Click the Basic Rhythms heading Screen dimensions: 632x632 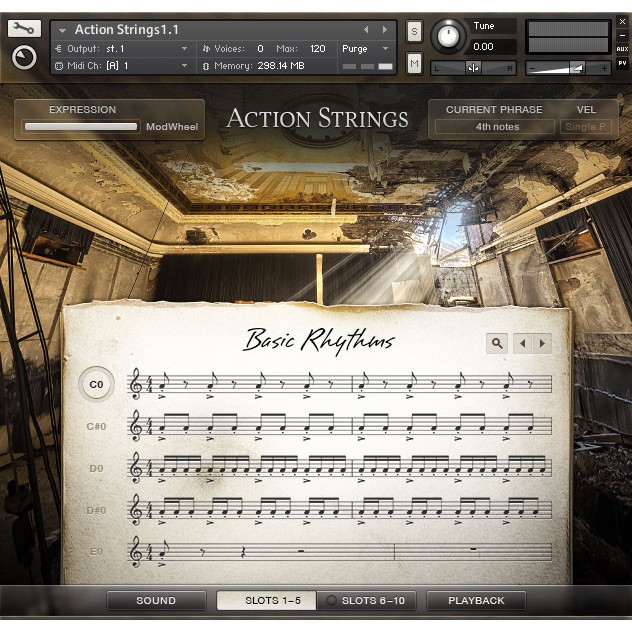[319, 341]
